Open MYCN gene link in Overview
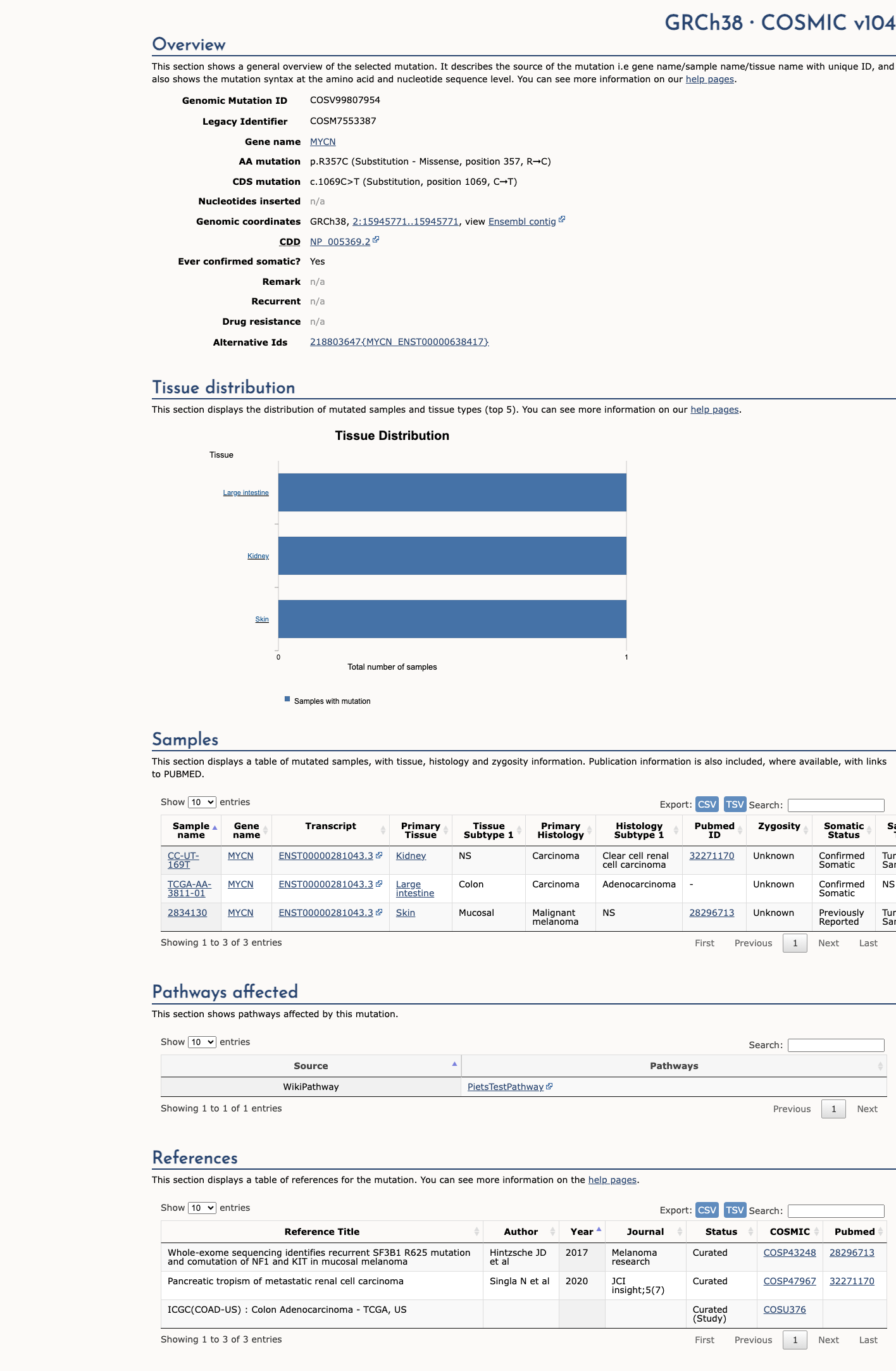Screen dimensions: 896x1371 [323, 142]
